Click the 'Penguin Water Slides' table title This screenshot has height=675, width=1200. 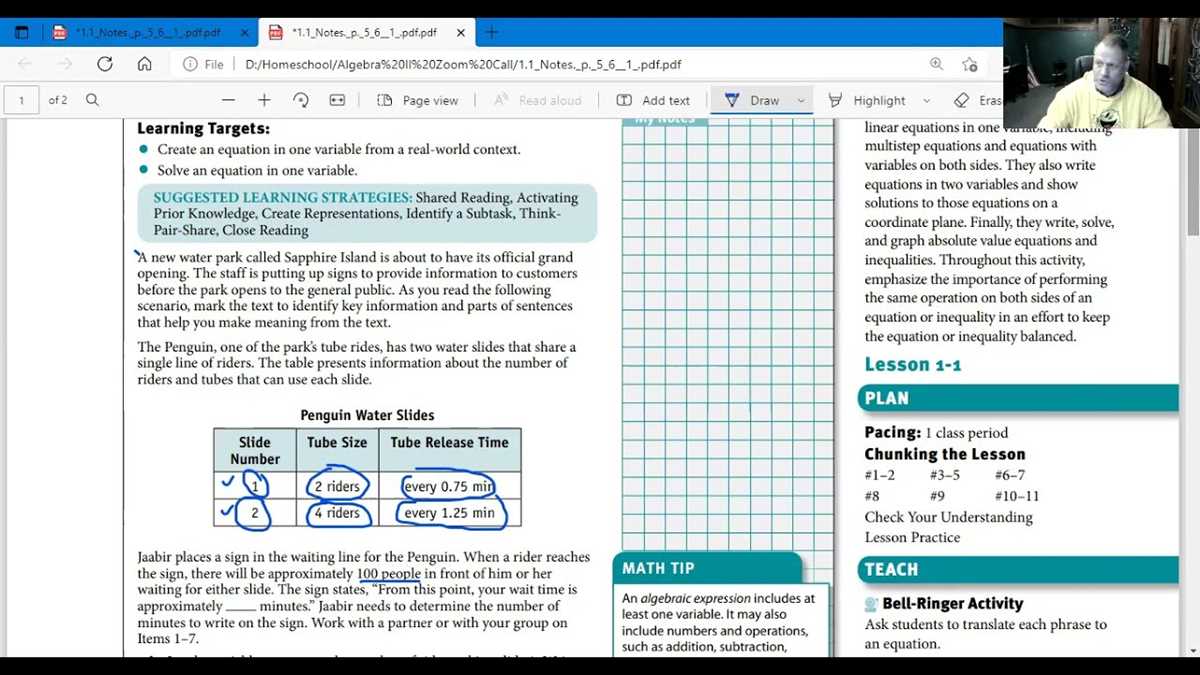[367, 415]
